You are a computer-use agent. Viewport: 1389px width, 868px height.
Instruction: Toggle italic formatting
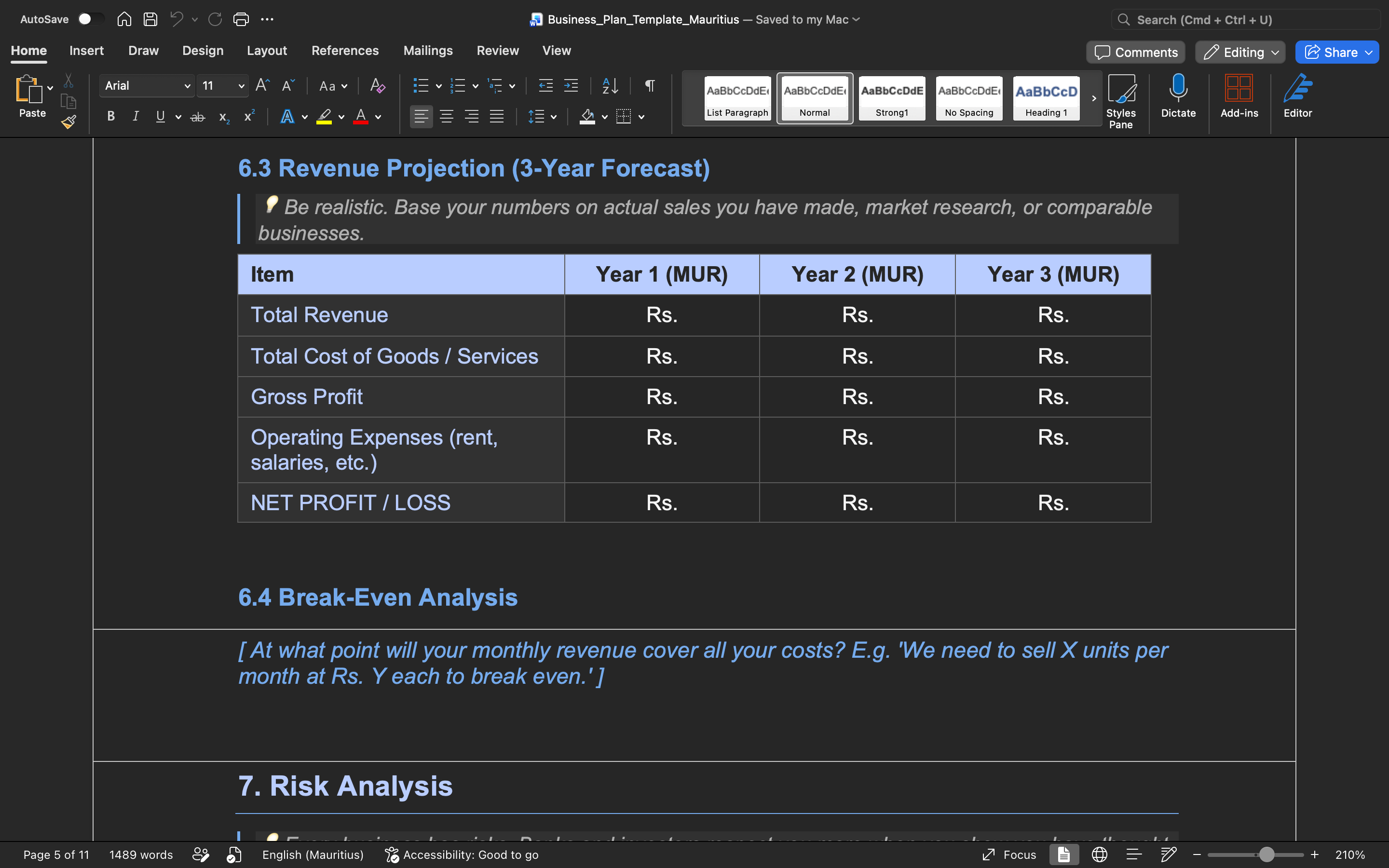coord(136,117)
